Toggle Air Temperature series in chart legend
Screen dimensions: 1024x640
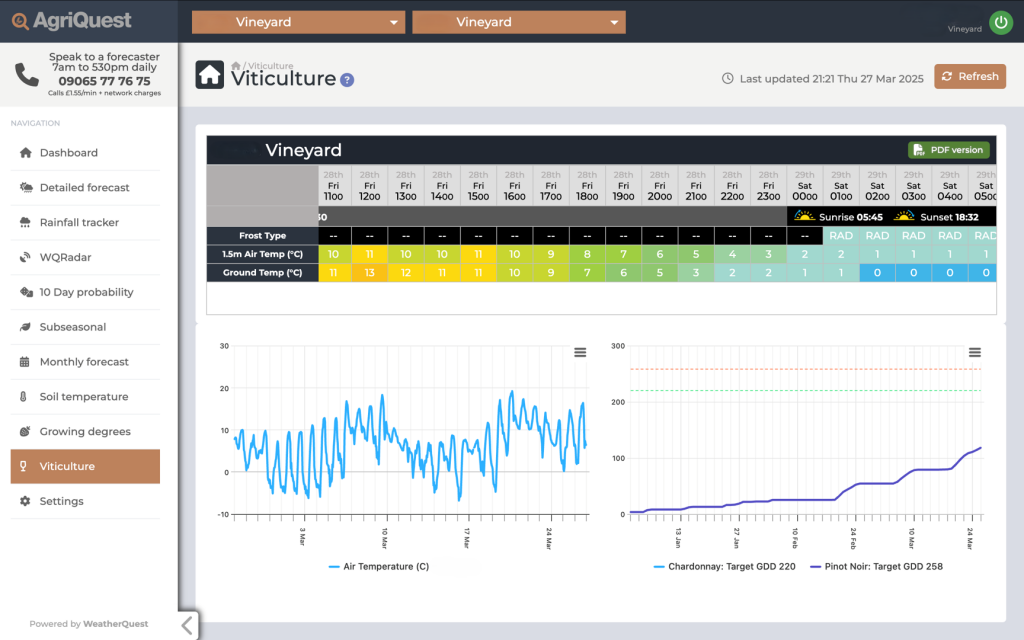378,566
